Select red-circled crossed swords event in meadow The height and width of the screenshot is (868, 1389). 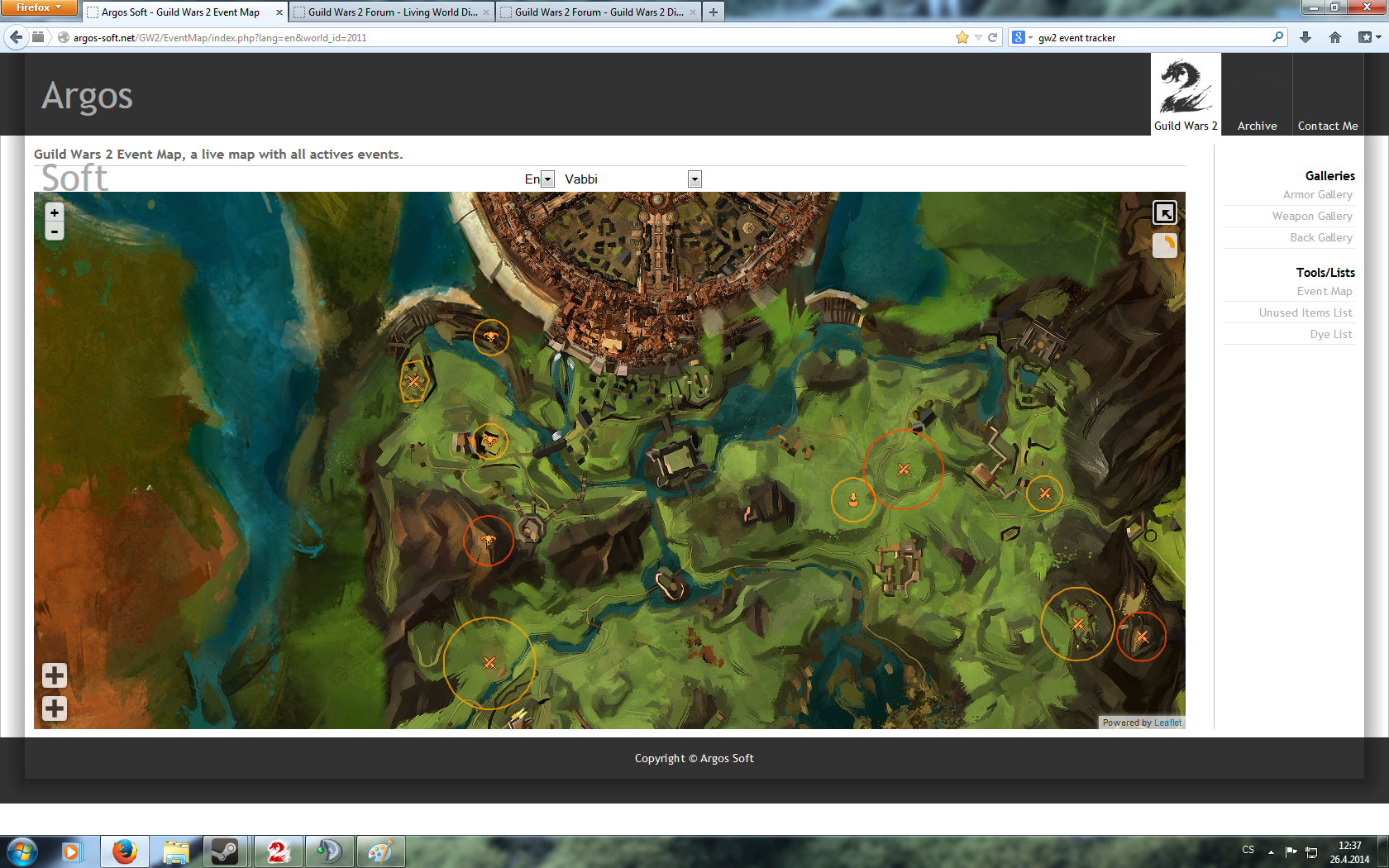click(904, 470)
